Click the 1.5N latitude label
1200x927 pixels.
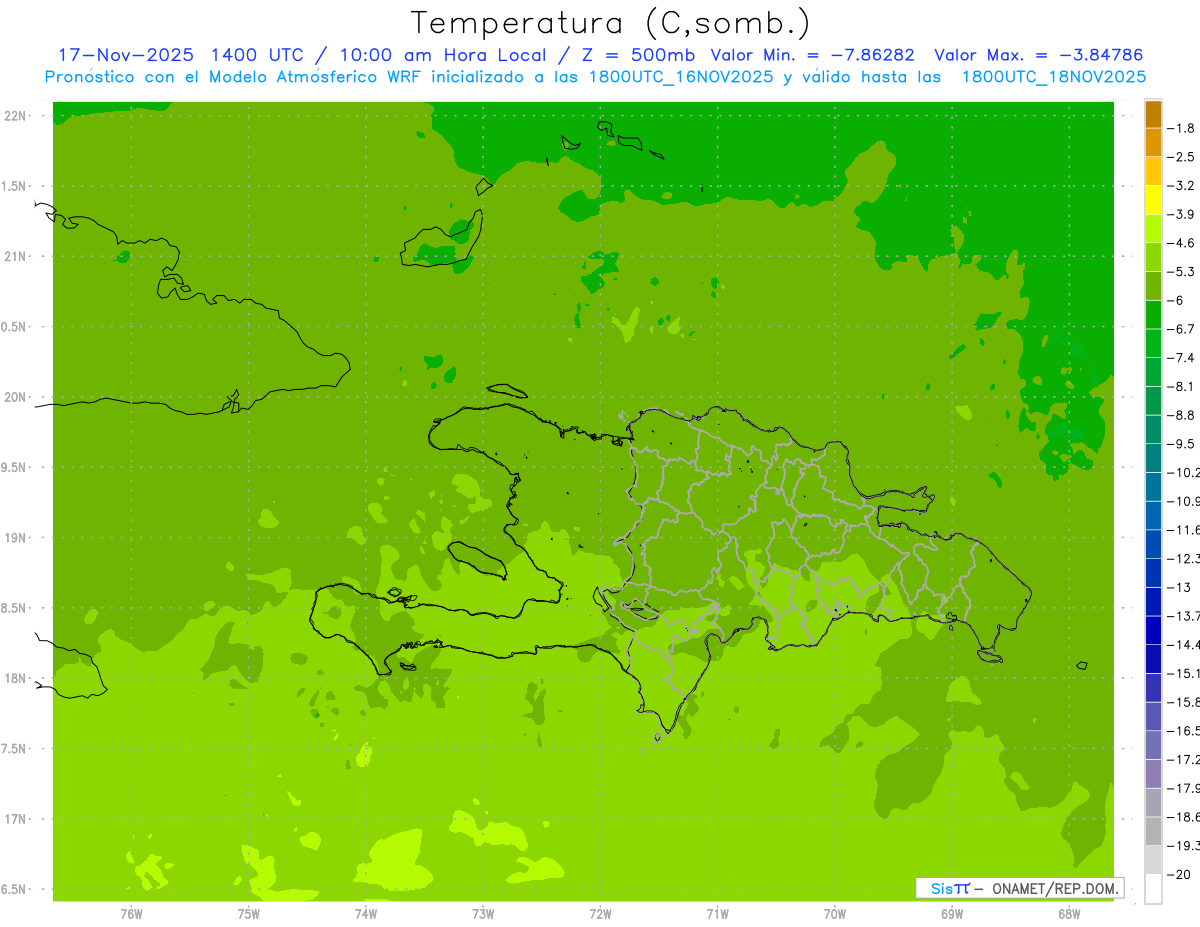15,186
